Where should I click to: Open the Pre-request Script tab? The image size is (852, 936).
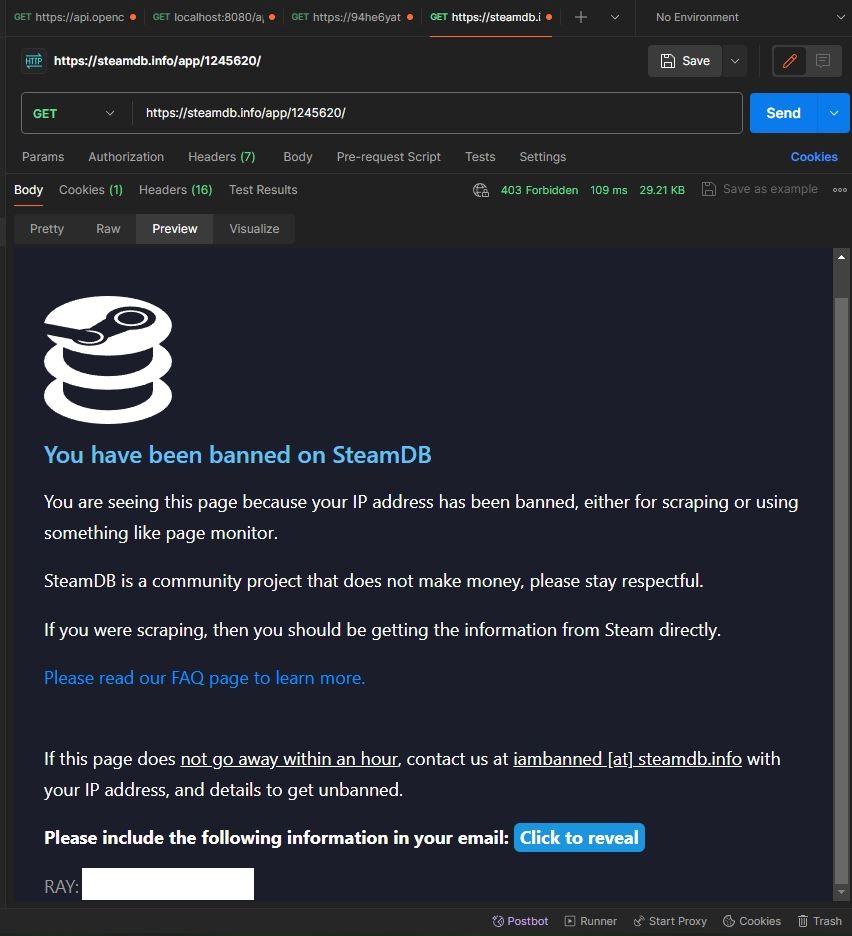point(389,157)
